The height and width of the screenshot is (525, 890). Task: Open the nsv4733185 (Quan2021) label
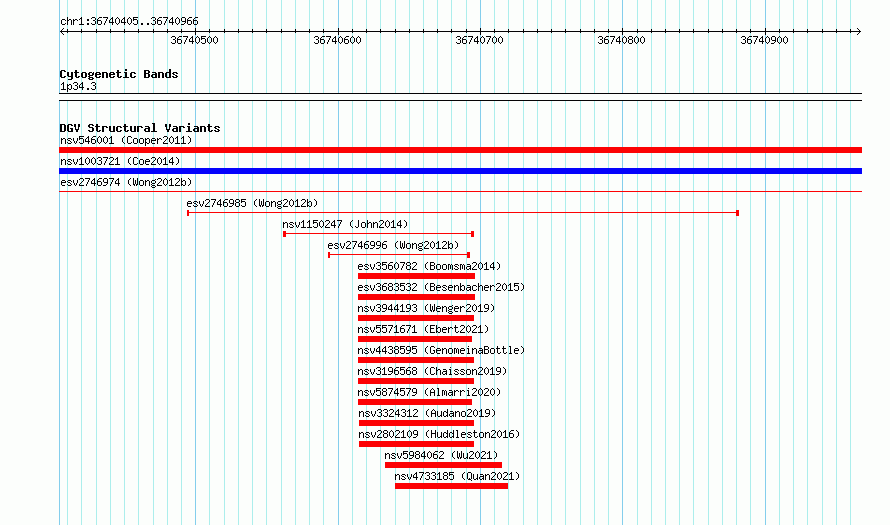457,476
